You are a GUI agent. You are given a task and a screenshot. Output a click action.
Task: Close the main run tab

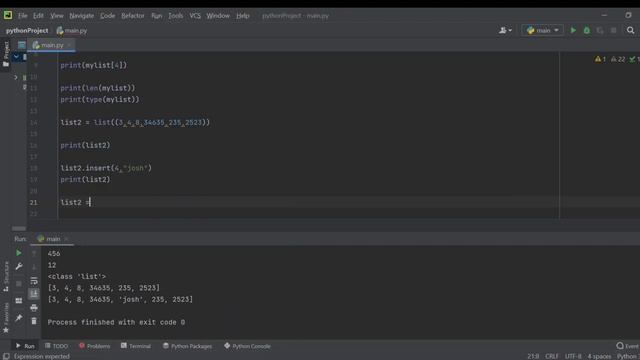click(66, 239)
